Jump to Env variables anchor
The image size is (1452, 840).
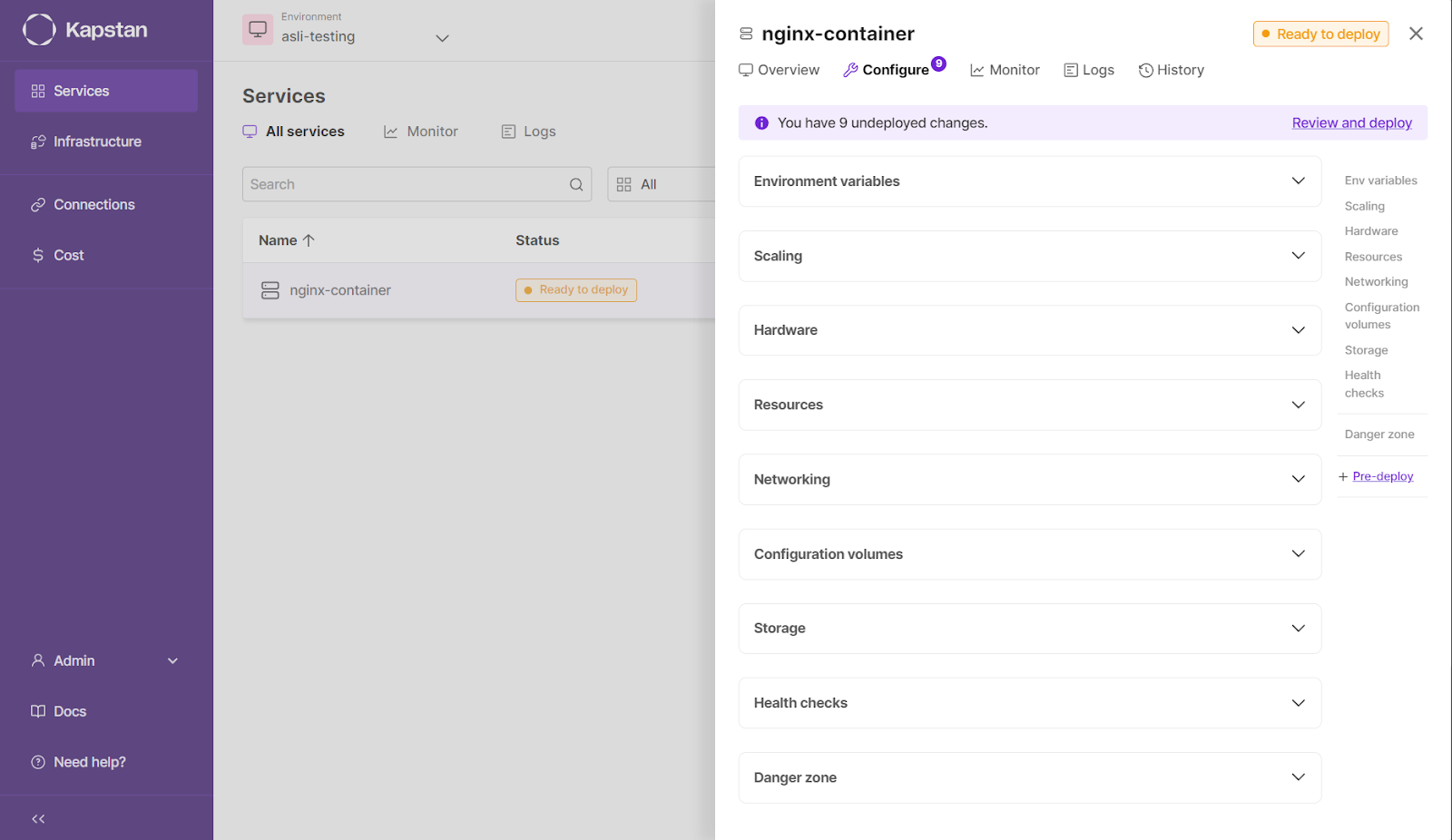1380,181
